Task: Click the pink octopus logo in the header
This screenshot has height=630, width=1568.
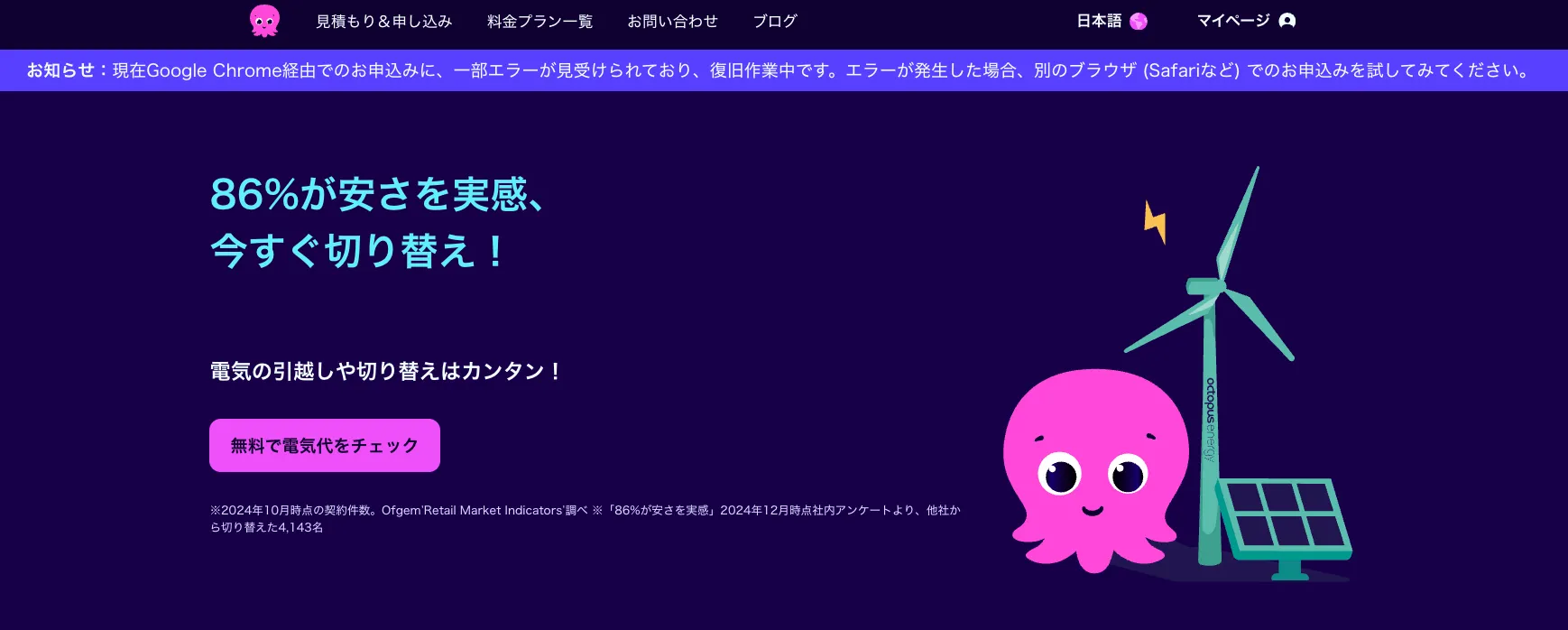Action: [x=264, y=21]
